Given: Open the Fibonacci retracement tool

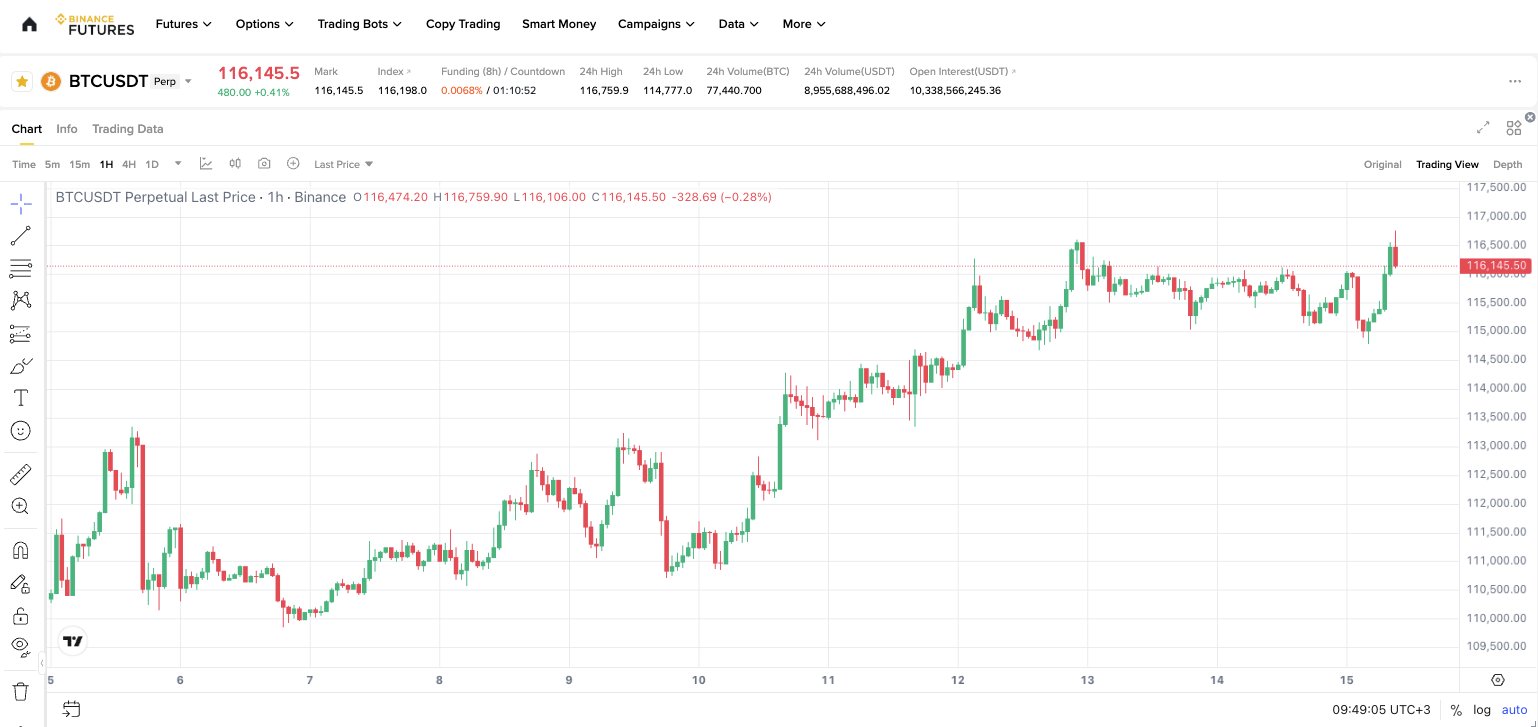Looking at the screenshot, I should [x=20, y=268].
